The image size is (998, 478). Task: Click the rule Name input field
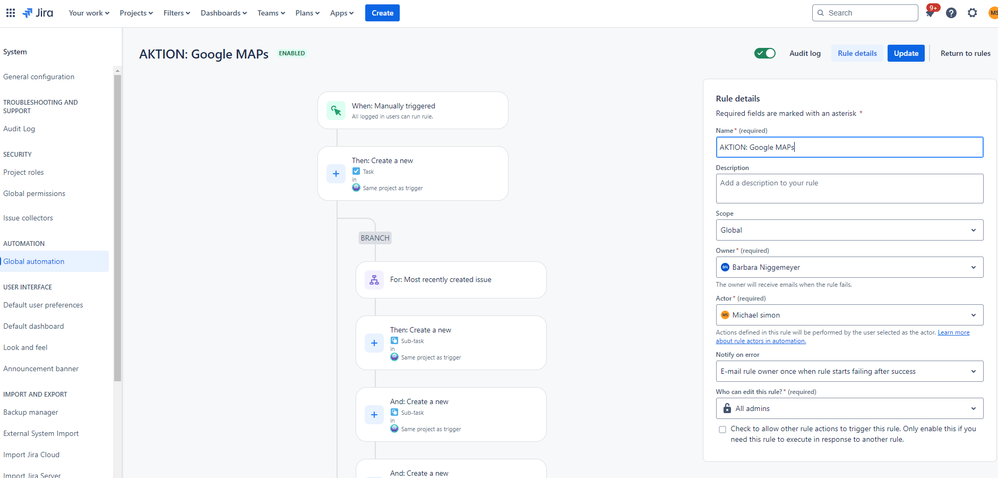tap(849, 147)
